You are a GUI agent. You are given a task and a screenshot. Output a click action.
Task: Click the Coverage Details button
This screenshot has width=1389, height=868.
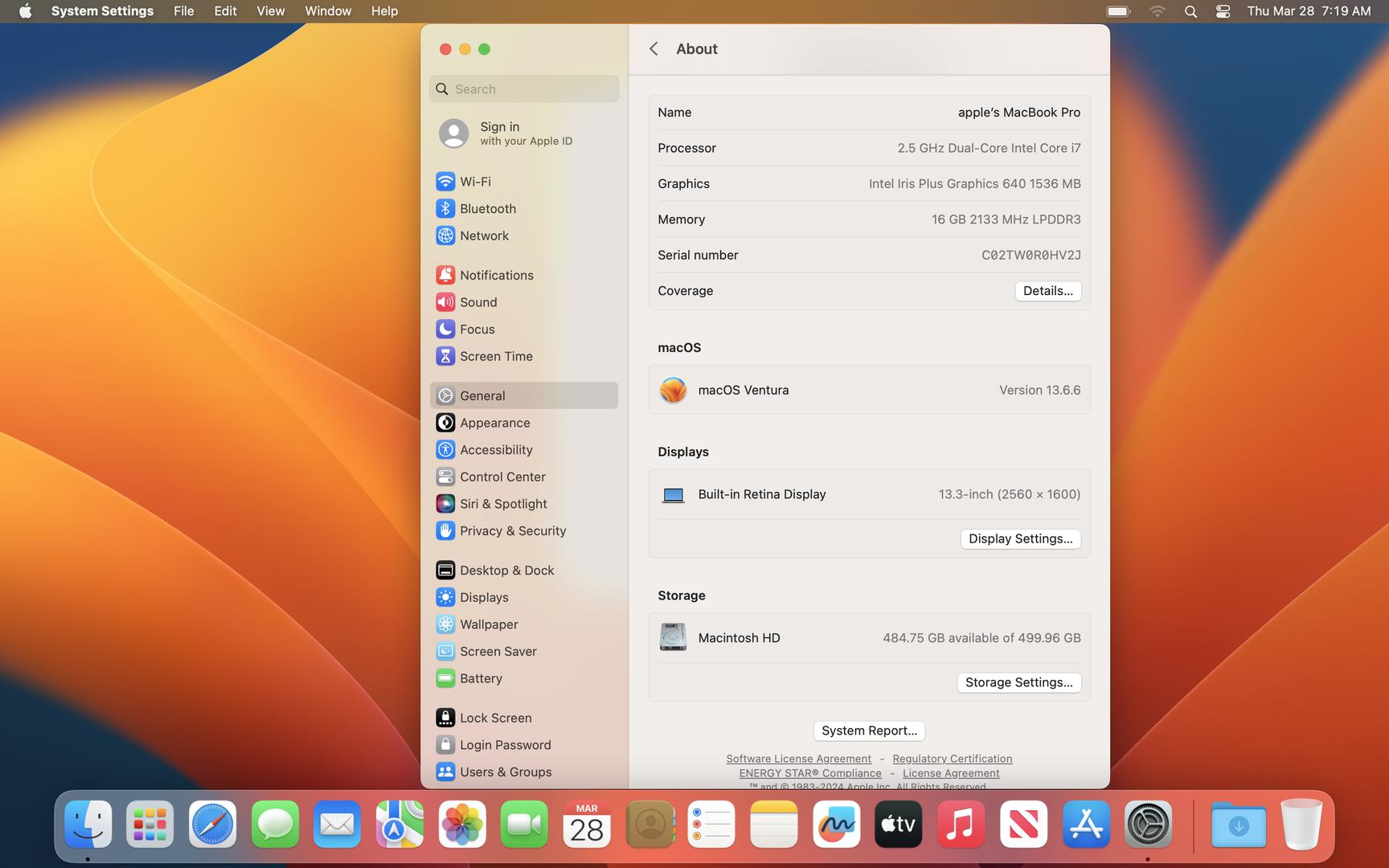click(1047, 291)
